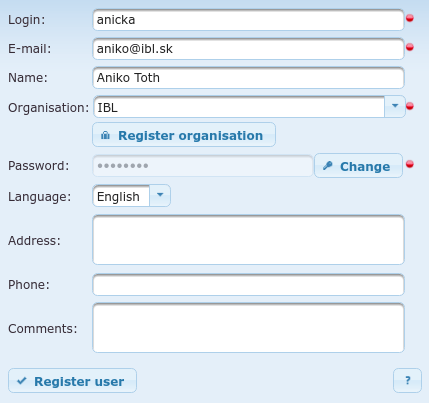Focus the E-mail field with aniko@ibl.sk
429x403 pixels.
point(248,49)
